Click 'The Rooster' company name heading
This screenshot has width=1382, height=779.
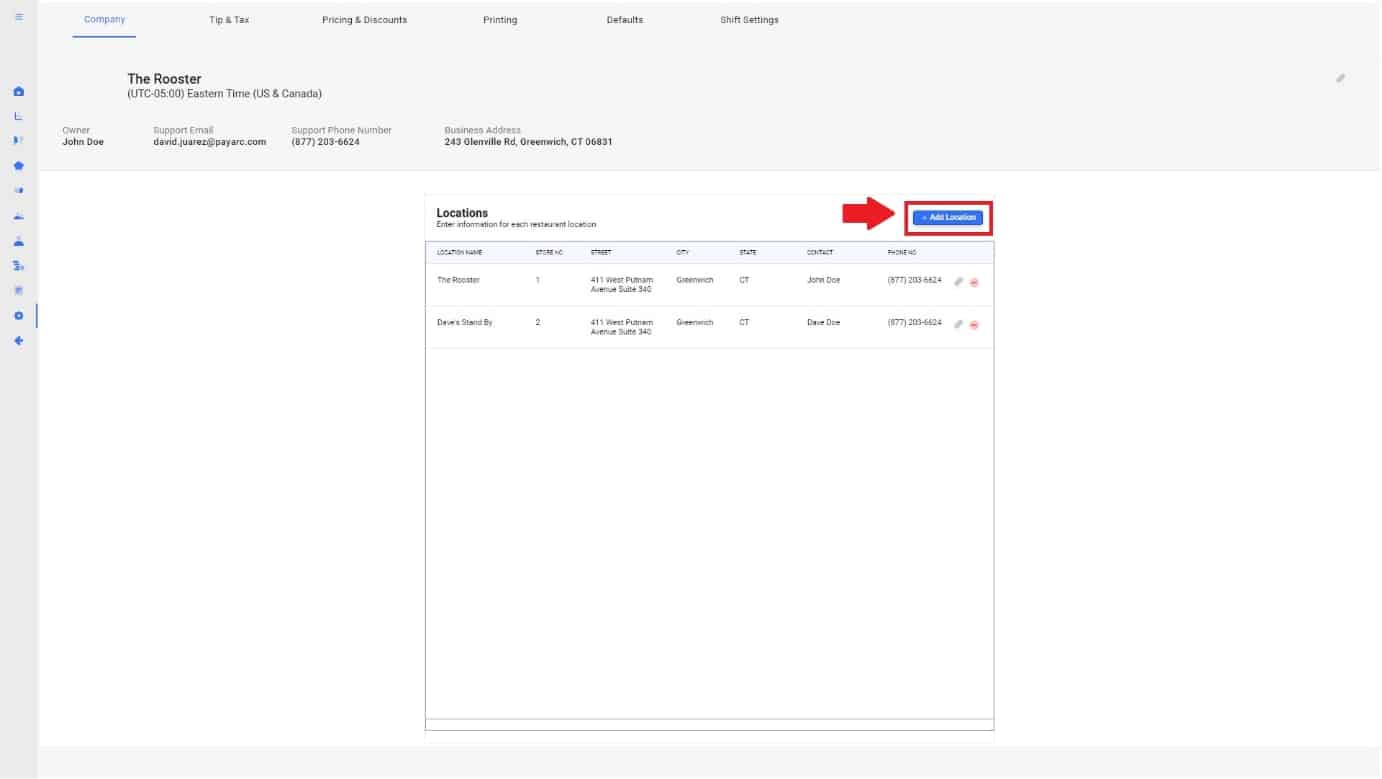164,79
